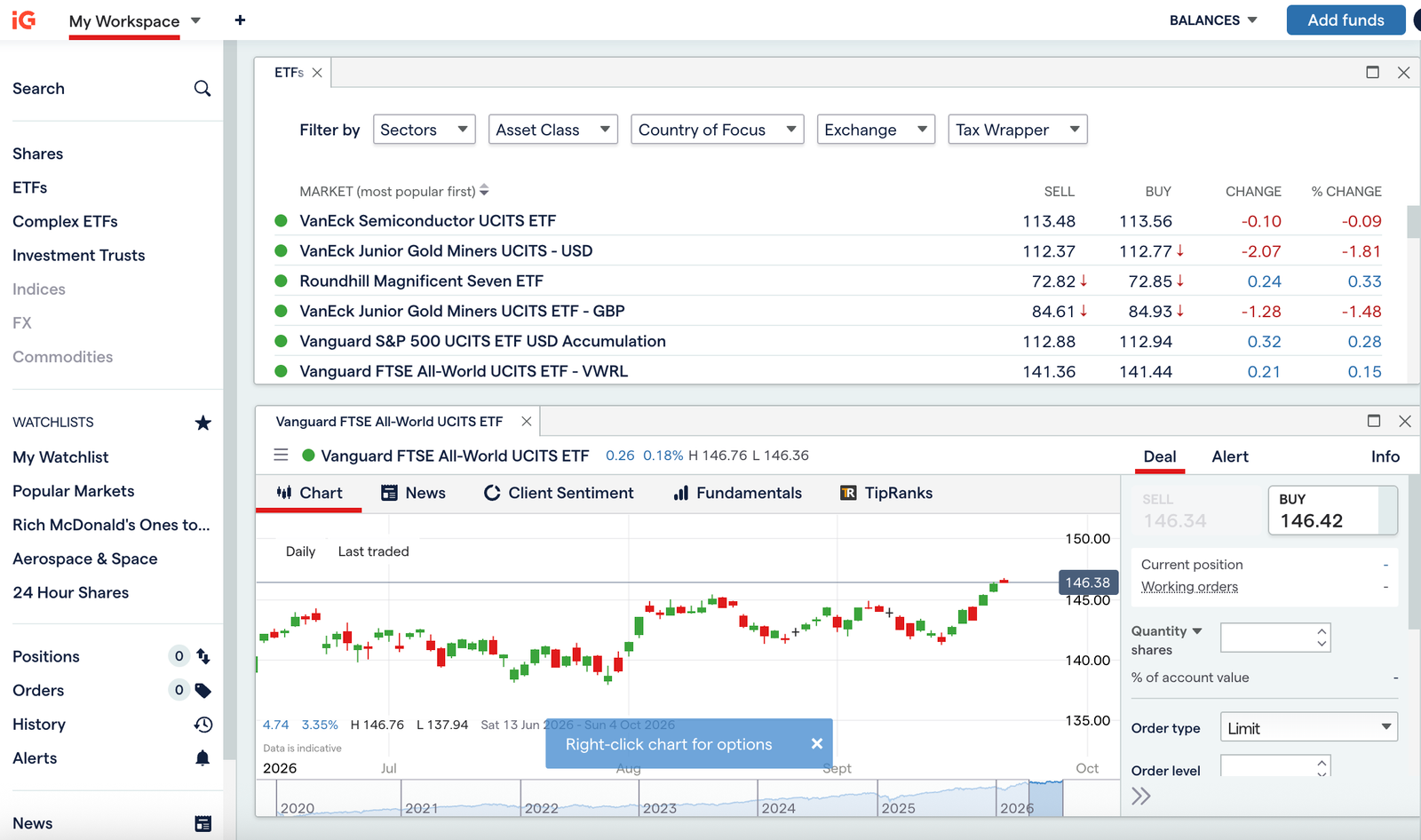Open VanEck Semiconductor UCITS ETF row
The height and width of the screenshot is (840, 1421).
(x=830, y=221)
